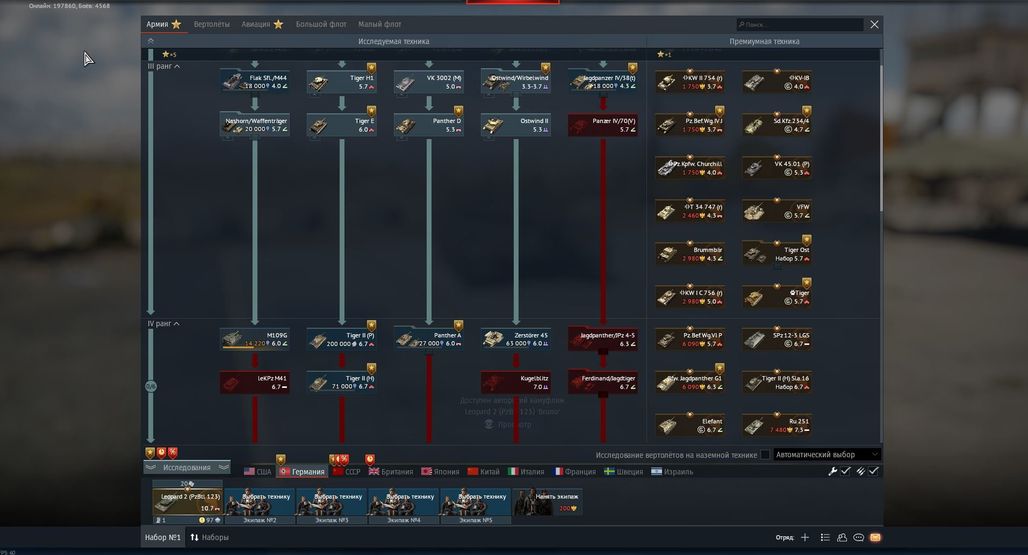Collapse the III ранг section
Image resolution: width=1028 pixels, height=555 pixels.
(163, 66)
